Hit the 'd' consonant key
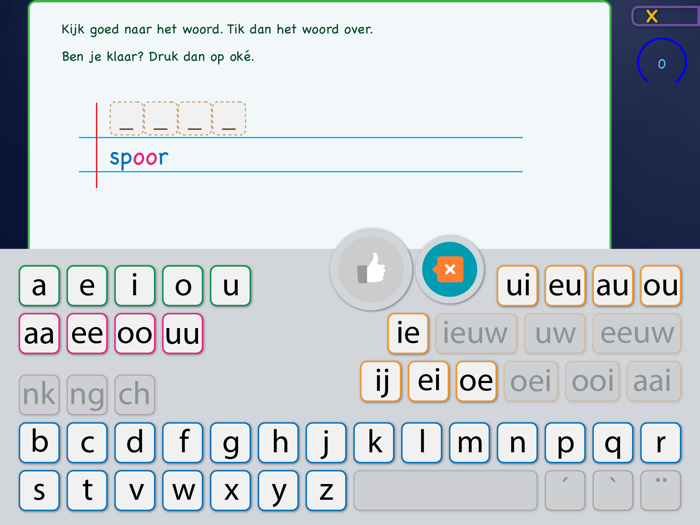This screenshot has height=525, width=700. coord(135,442)
